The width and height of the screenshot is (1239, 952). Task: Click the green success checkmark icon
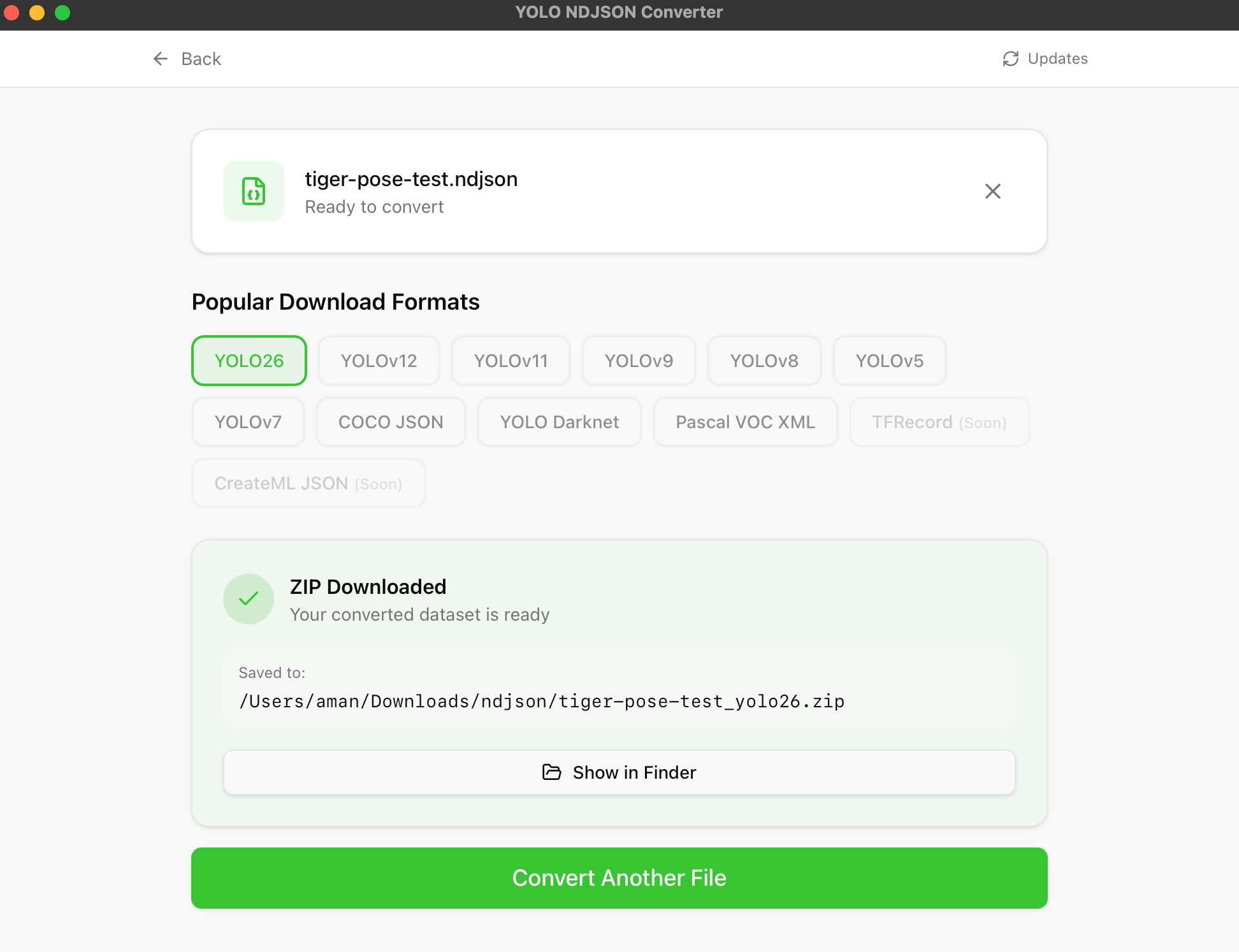[249, 598]
